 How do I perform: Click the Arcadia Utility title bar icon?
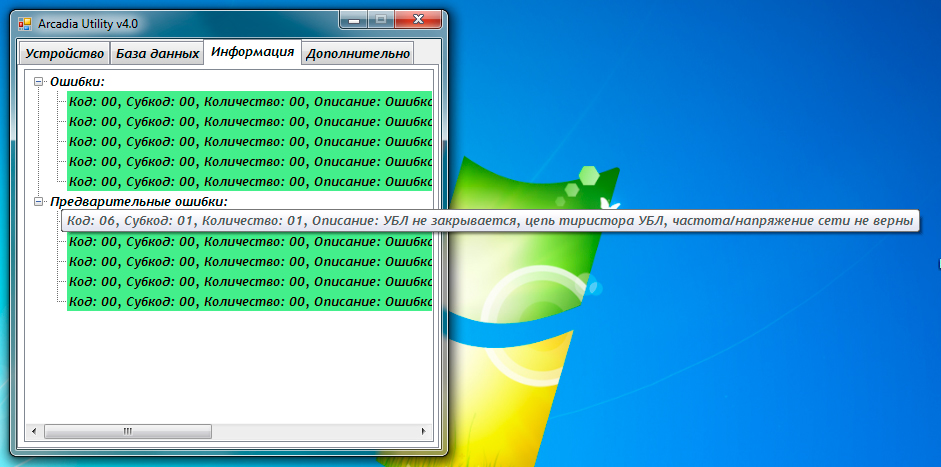[x=25, y=23]
